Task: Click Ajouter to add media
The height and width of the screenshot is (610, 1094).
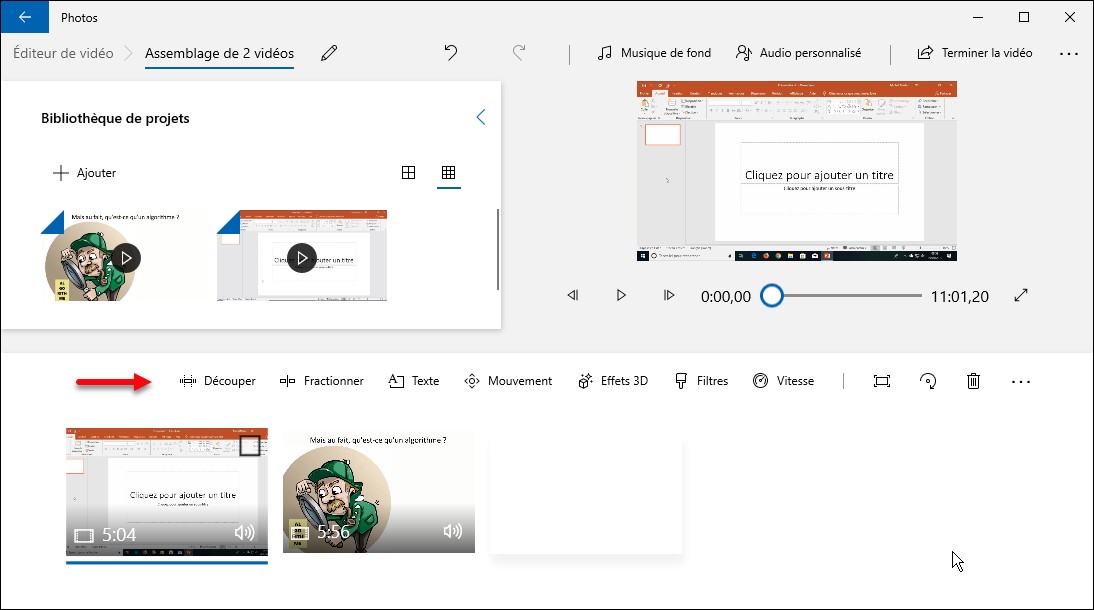Action: (x=85, y=173)
